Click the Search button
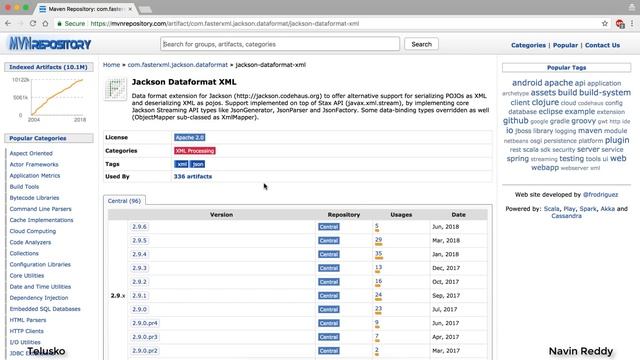The width and height of the screenshot is (640, 360). [421, 44]
